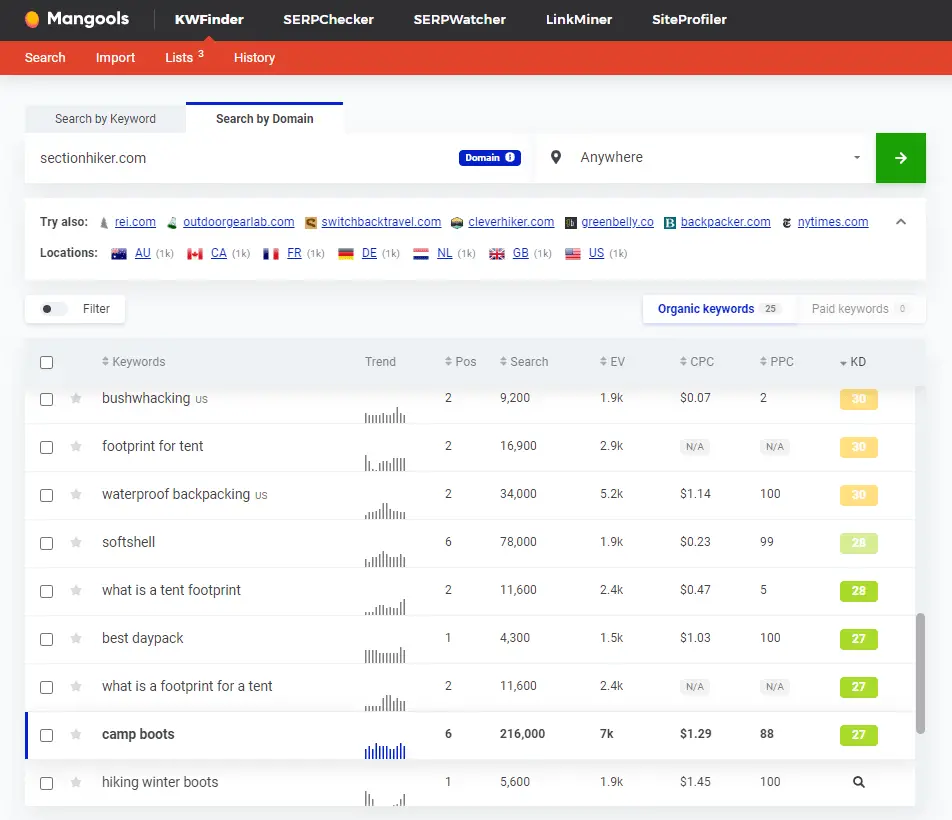952x820 pixels.
Task: Star the what is a footprint for a tent keyword
Action: tap(76, 686)
